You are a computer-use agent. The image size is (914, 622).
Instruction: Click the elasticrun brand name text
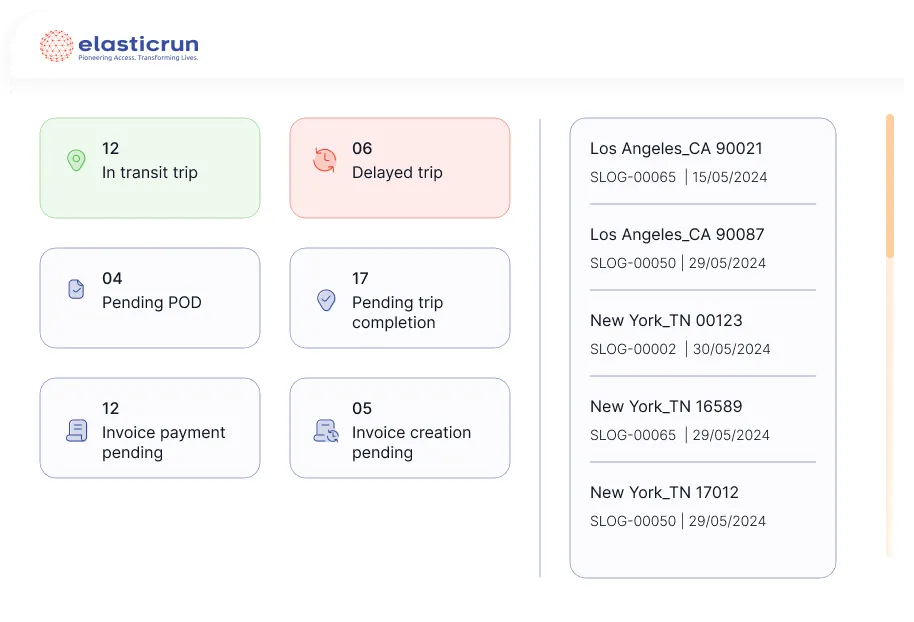coord(138,43)
